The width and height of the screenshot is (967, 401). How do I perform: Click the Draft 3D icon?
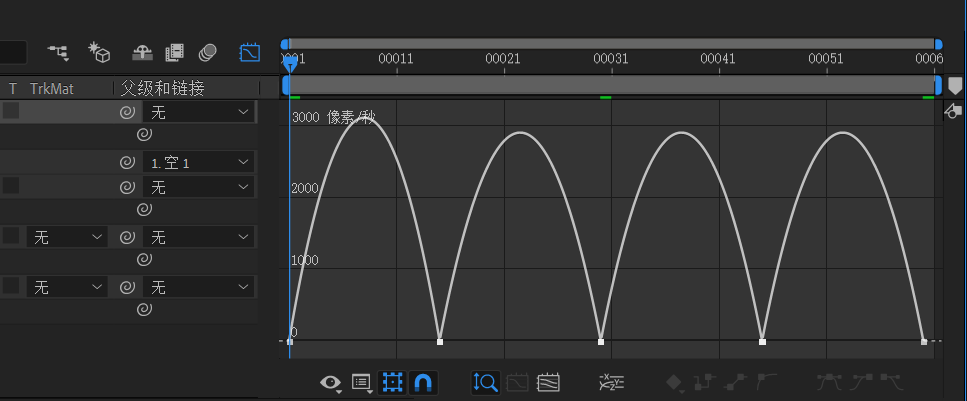tap(99, 51)
